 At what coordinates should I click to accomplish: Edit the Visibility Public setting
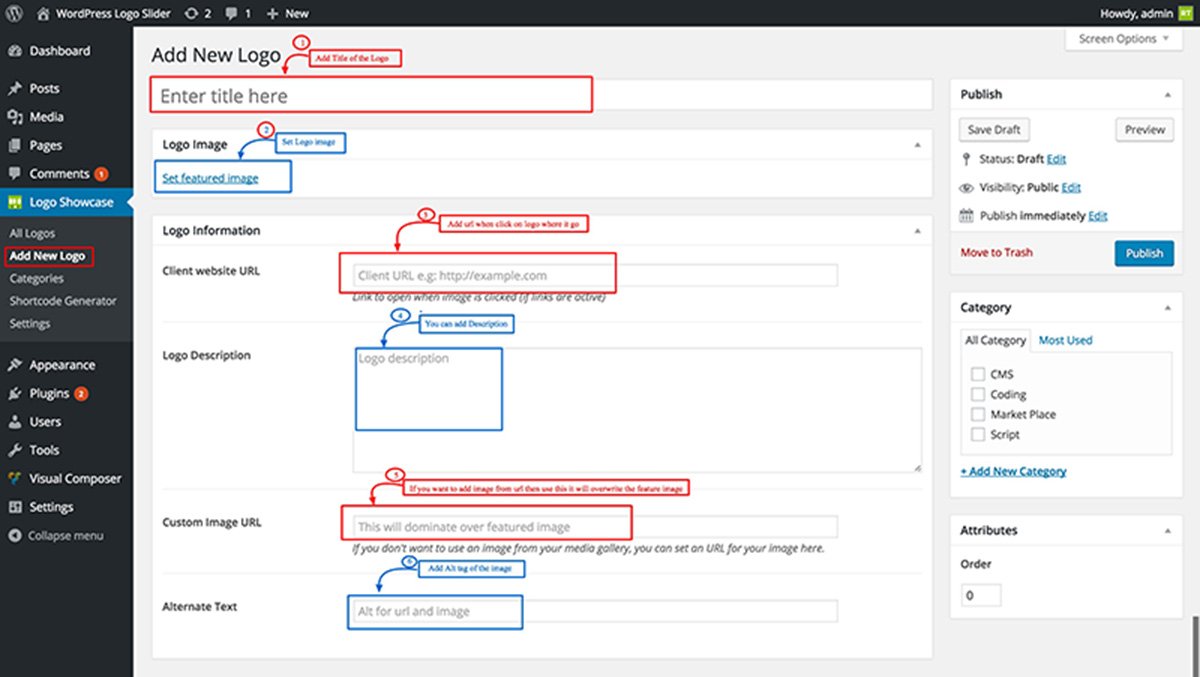1071,187
